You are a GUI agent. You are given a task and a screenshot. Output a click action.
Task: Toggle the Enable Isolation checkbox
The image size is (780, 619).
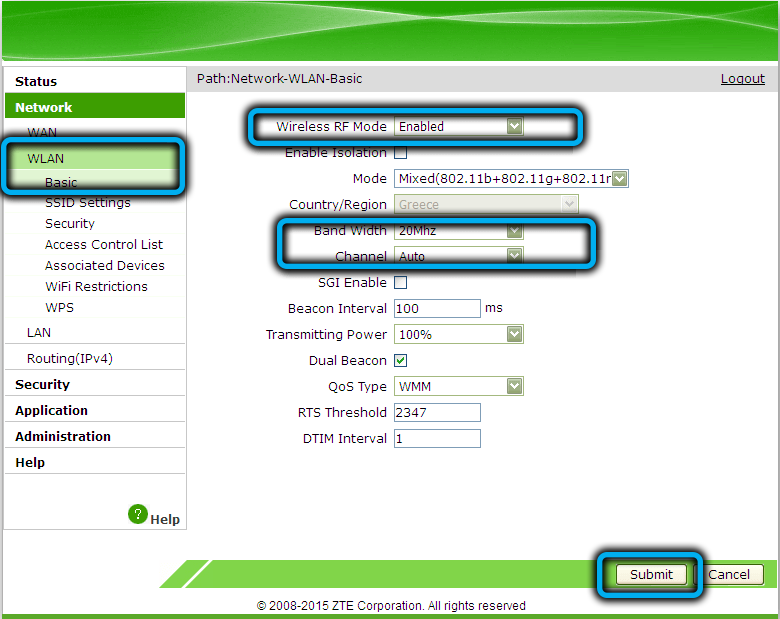tap(400, 153)
